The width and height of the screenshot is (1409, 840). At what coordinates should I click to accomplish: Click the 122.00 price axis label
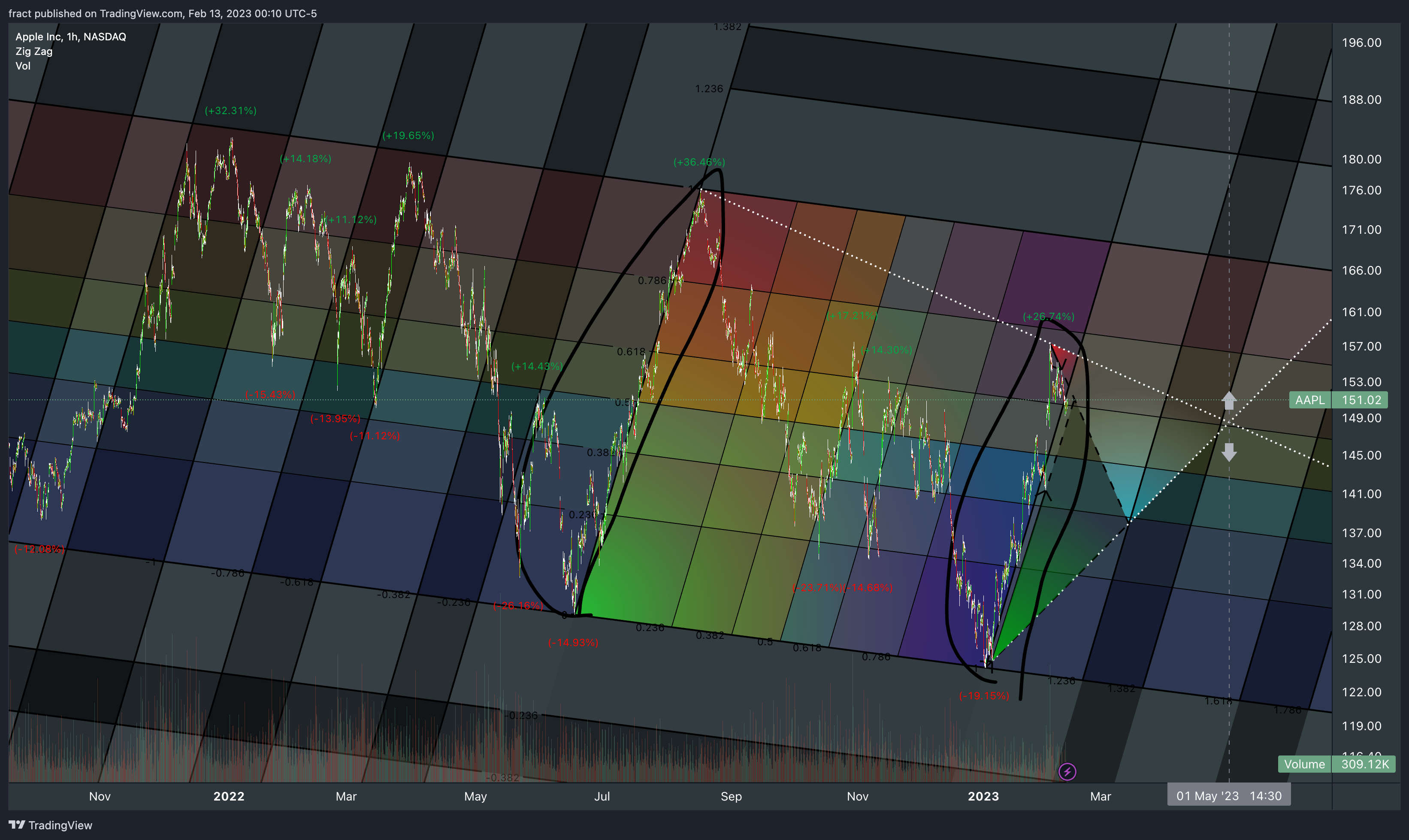pyautogui.click(x=1361, y=692)
